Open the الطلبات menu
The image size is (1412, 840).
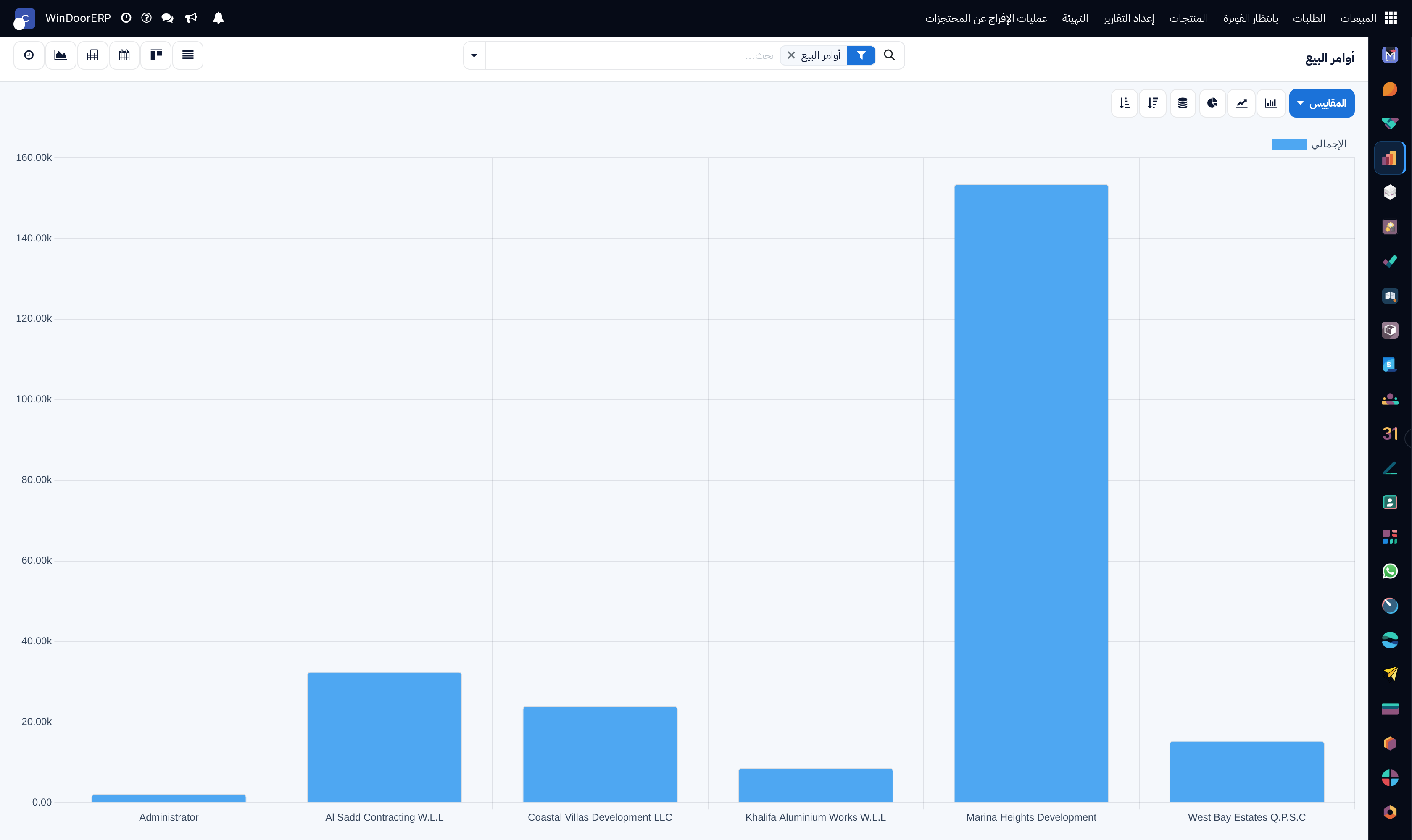click(1308, 18)
